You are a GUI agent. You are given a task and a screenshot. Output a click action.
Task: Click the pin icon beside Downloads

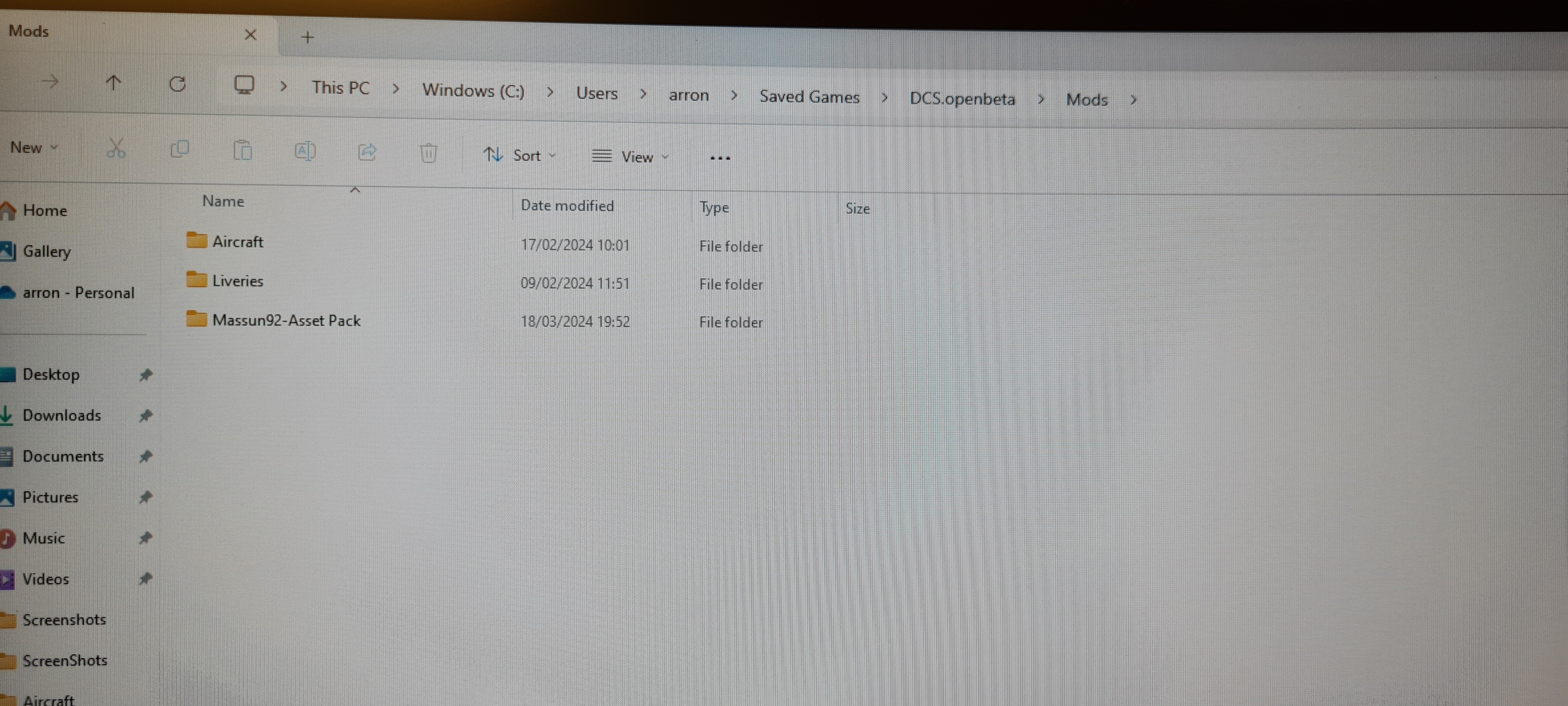click(145, 416)
